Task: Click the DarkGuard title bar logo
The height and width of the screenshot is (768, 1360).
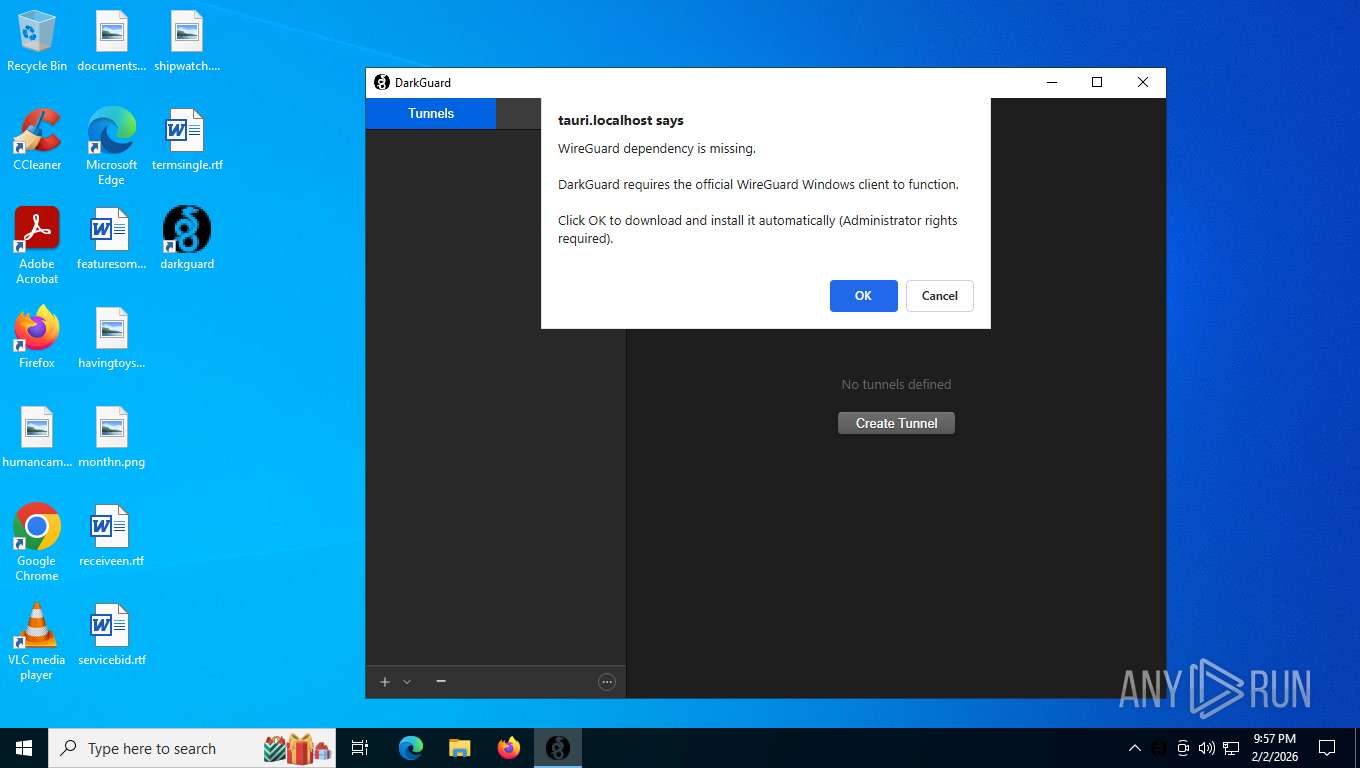Action: (x=381, y=82)
